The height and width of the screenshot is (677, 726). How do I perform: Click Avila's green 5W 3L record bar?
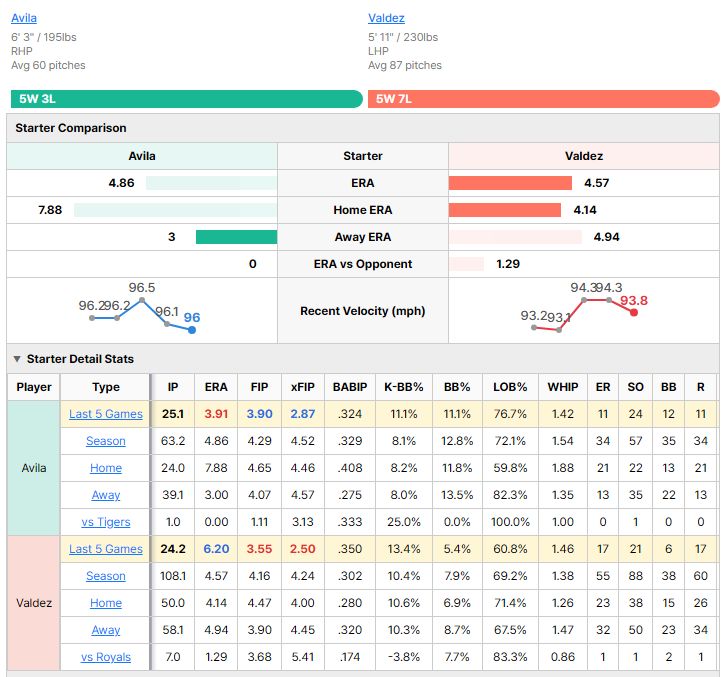pos(187,99)
